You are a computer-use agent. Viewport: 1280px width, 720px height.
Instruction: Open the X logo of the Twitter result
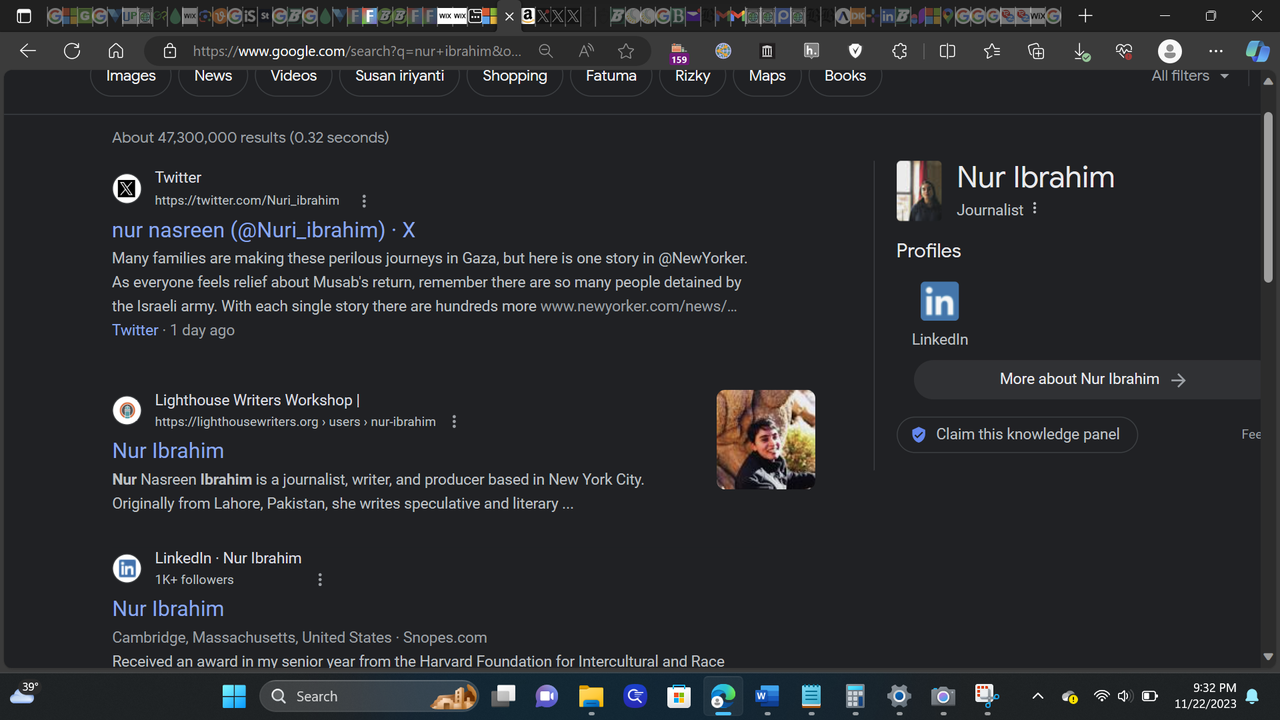(x=127, y=188)
